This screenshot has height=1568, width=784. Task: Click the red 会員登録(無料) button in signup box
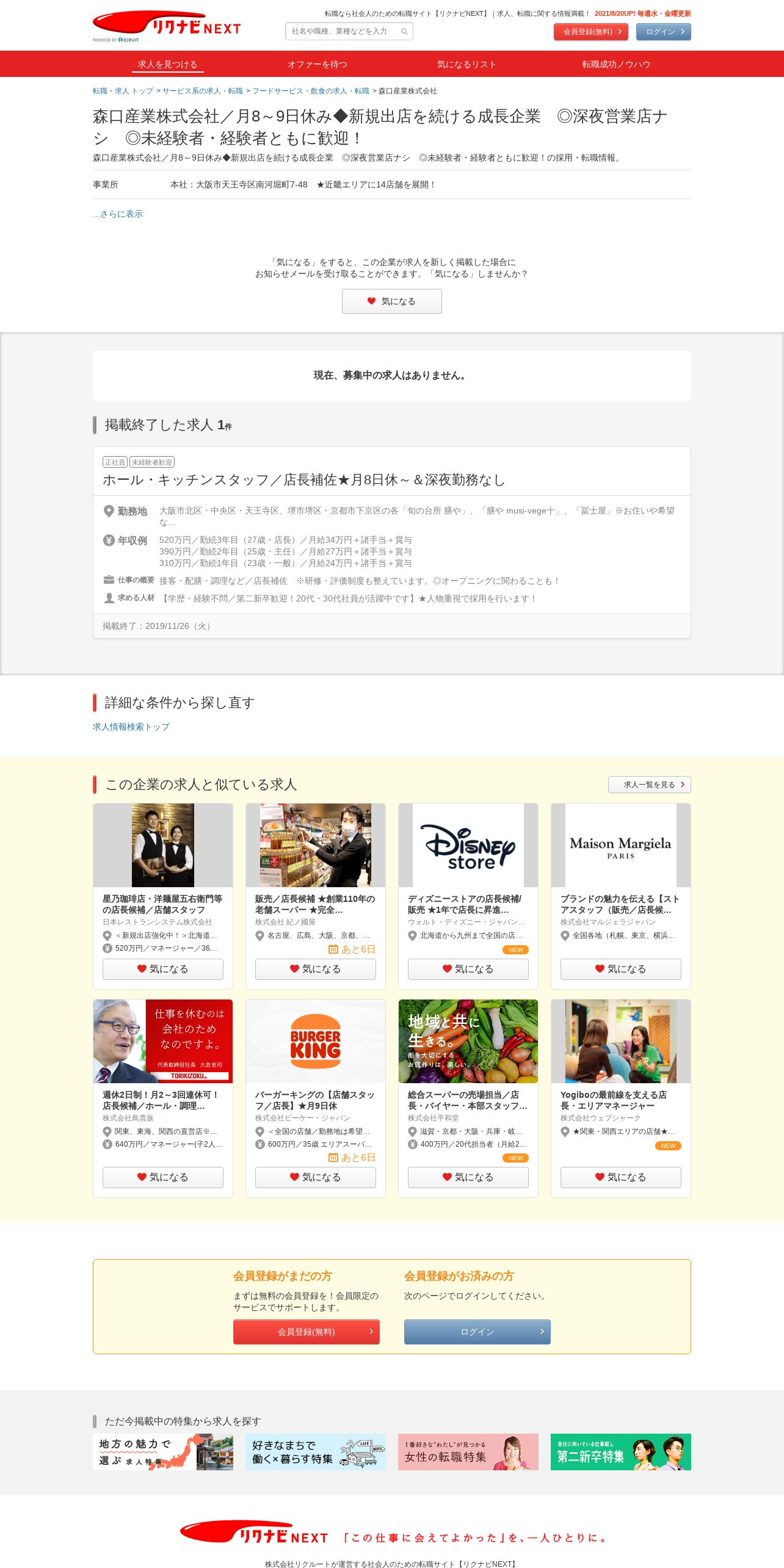[x=307, y=1332]
